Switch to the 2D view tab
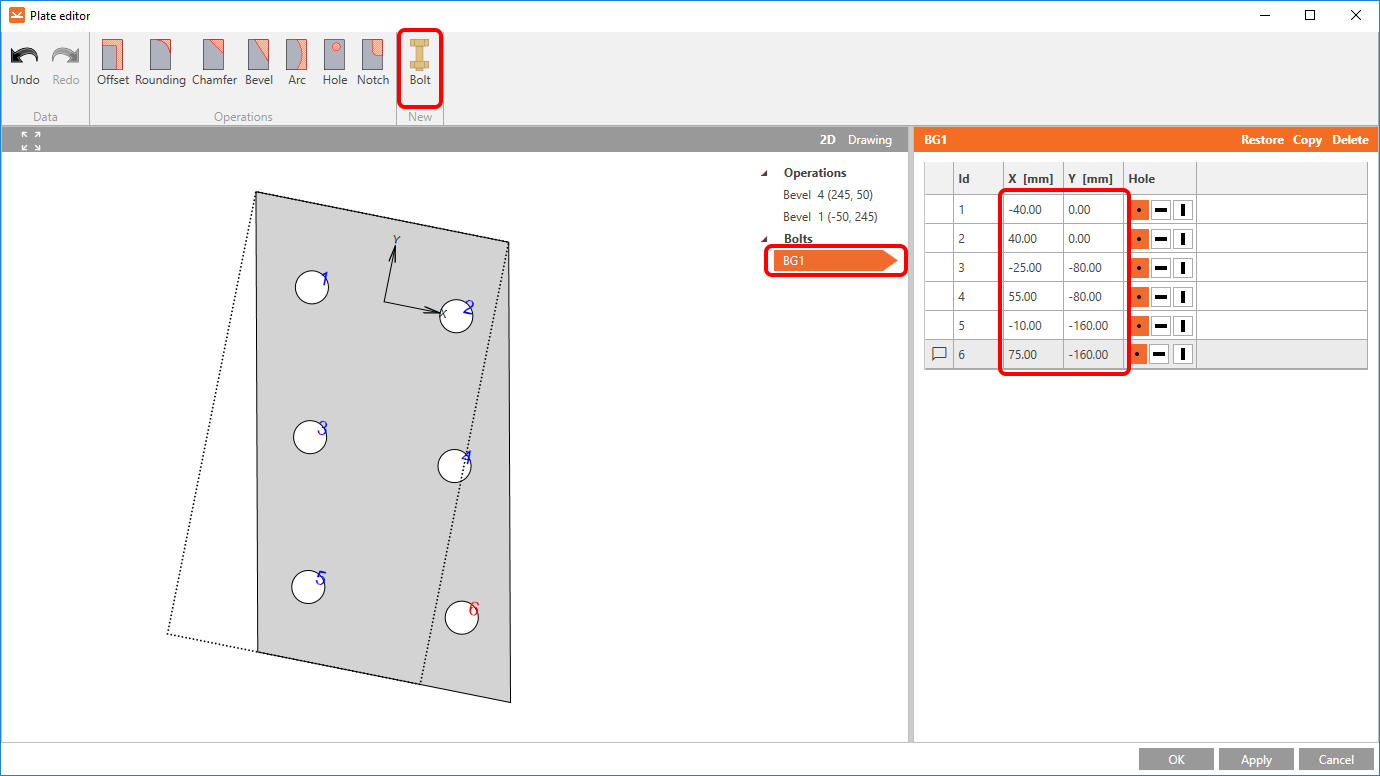Screen dimensions: 1380x776 827,140
